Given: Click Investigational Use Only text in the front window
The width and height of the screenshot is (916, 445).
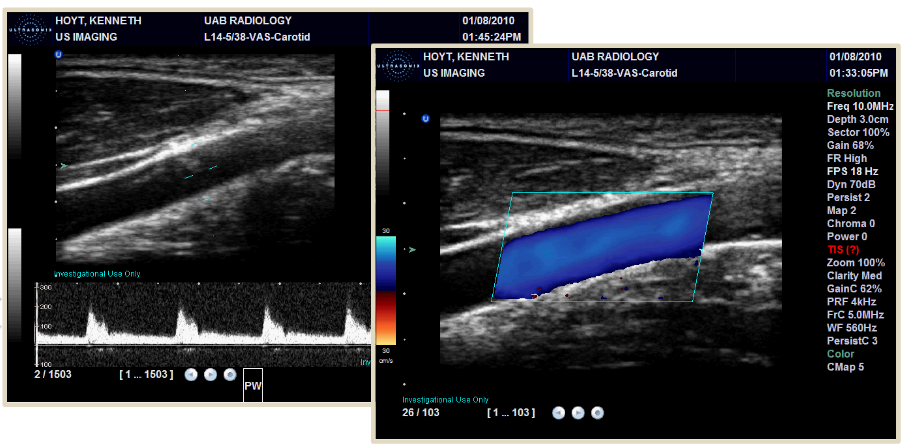Looking at the screenshot, I should tap(446, 400).
